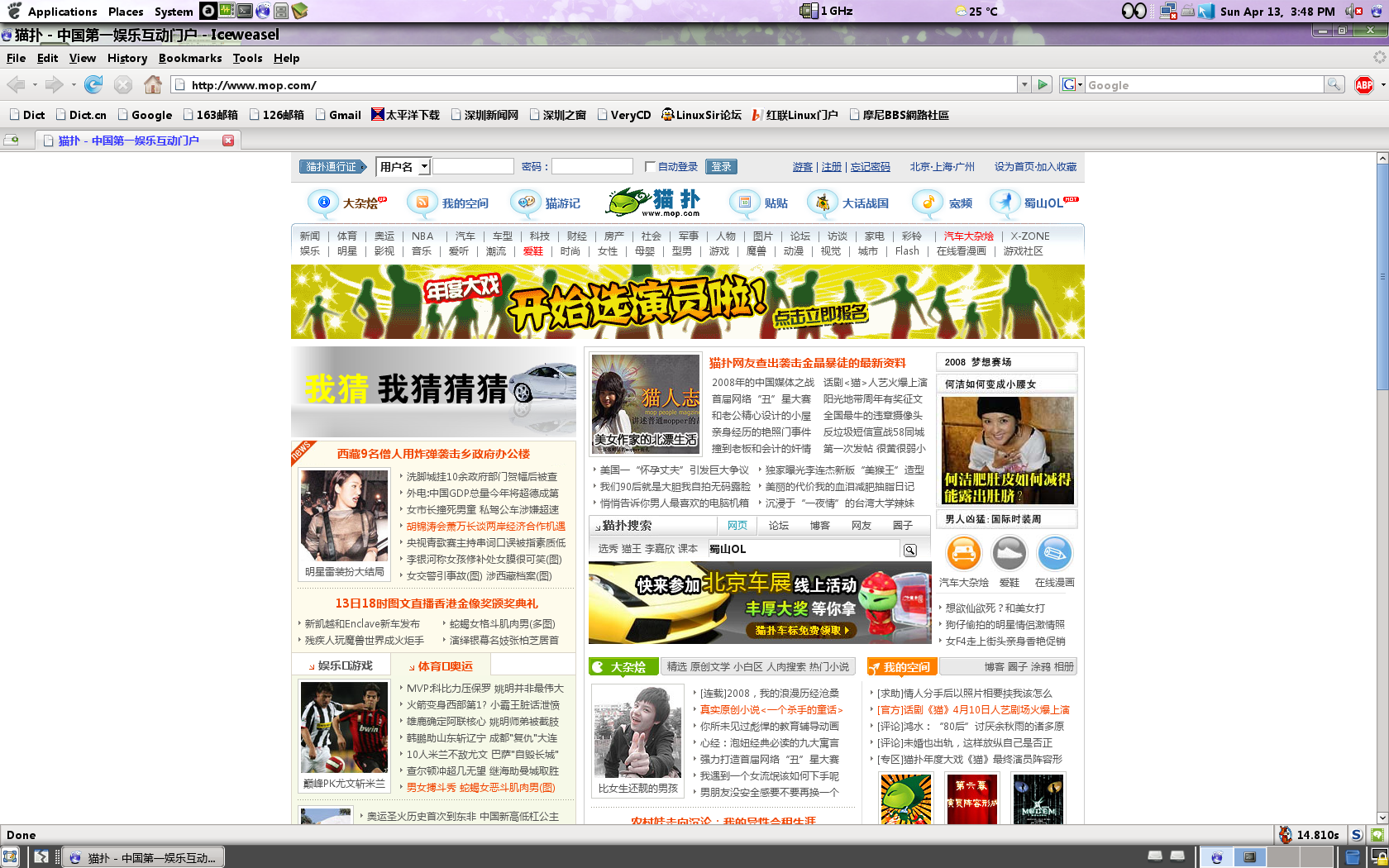Screen dimensions: 1389x868
Task: Switch to the 论坛 search tab
Action: 779,525
